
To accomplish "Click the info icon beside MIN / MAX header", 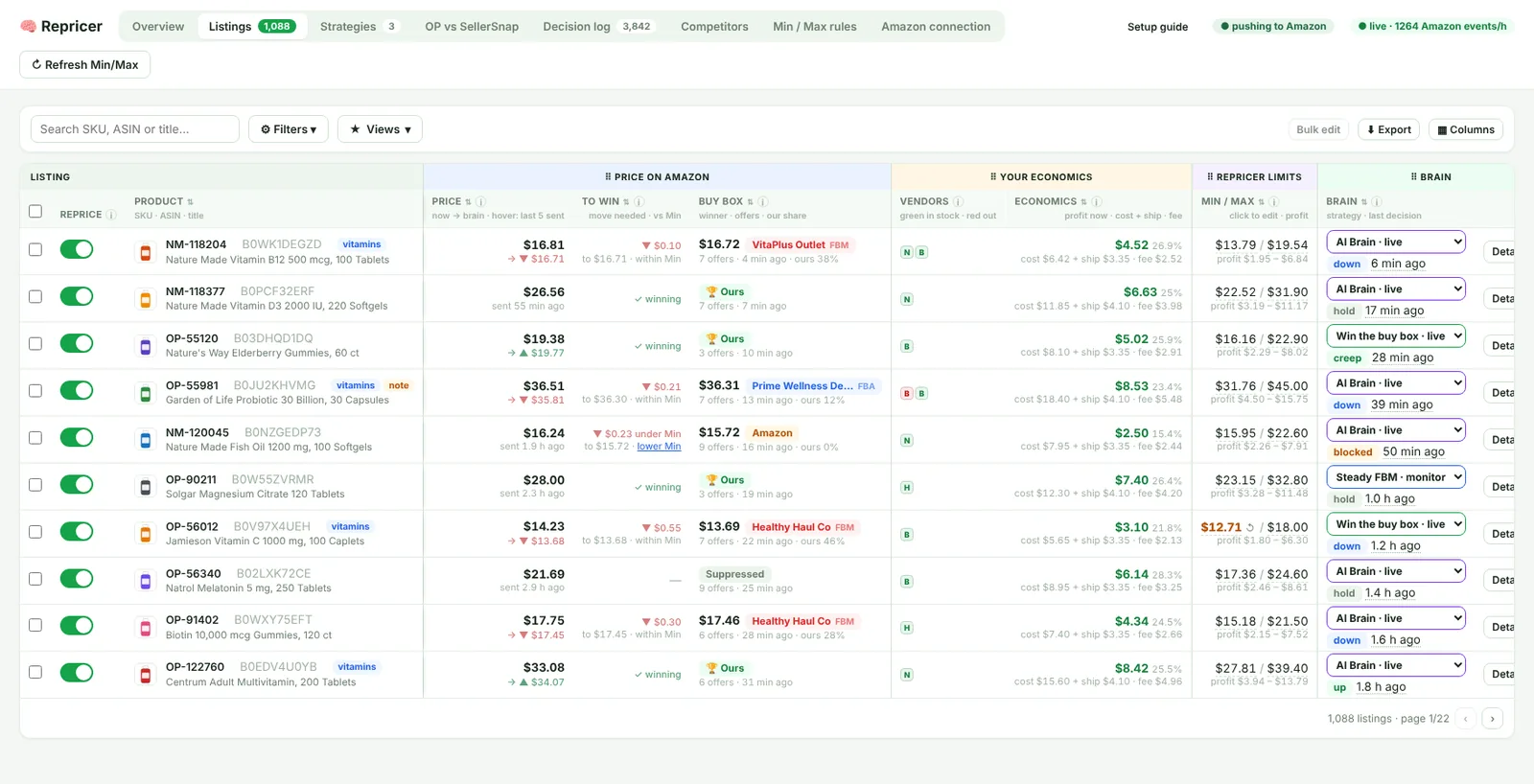I will [1273, 202].
